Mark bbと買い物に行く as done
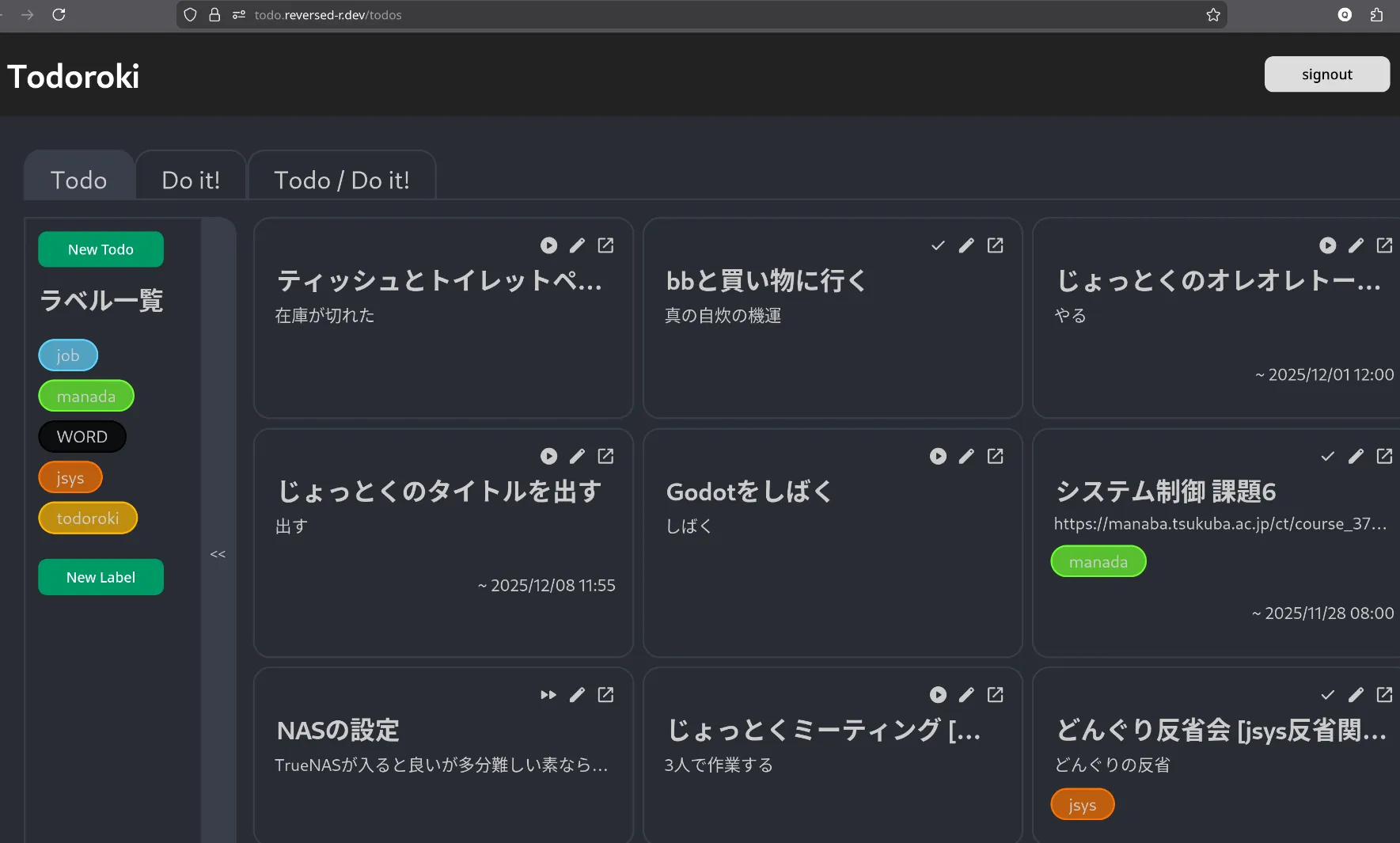The width and height of the screenshot is (1400, 843). (x=937, y=245)
